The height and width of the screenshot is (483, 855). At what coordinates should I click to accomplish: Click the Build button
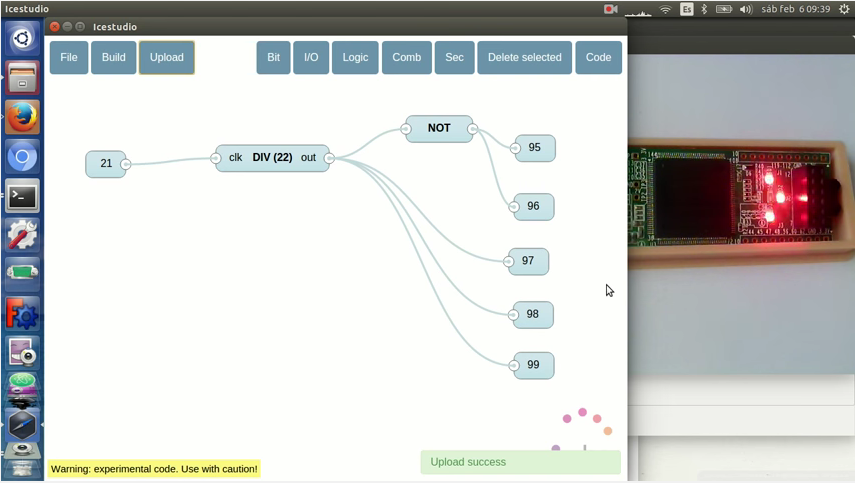[x=114, y=58]
